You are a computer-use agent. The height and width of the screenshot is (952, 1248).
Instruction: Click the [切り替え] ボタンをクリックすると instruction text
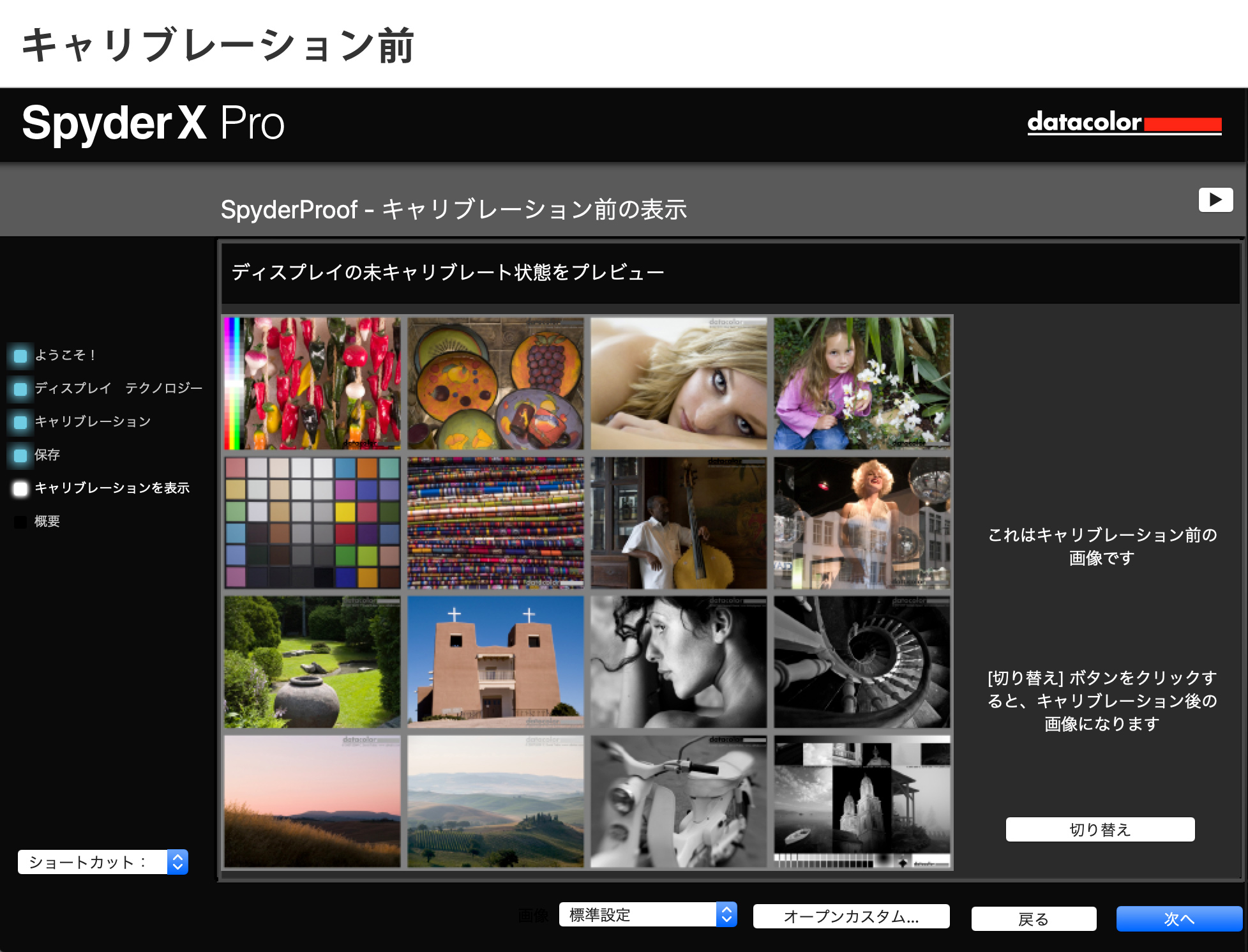click(x=1102, y=700)
